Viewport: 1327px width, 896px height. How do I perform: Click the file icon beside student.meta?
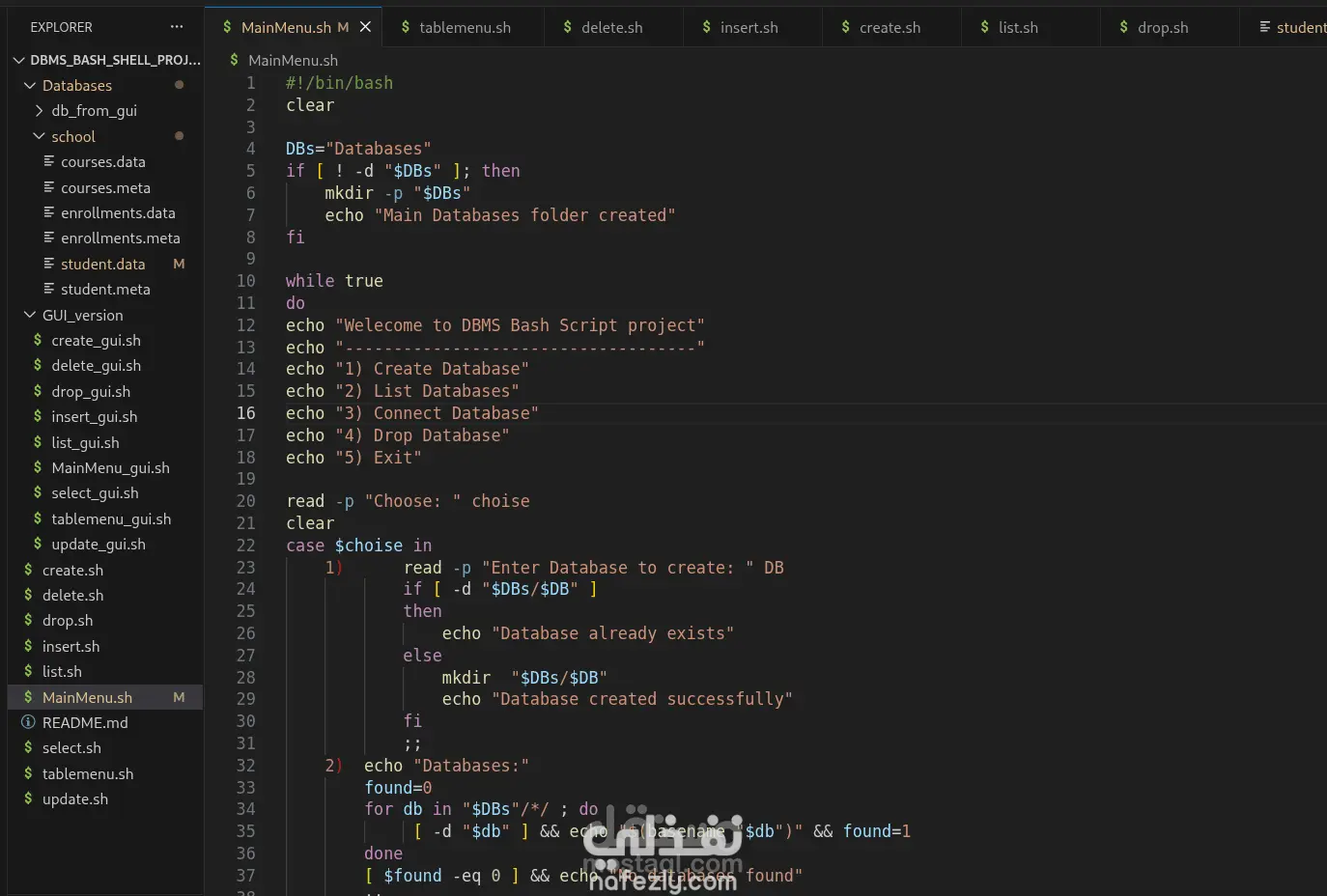(48, 289)
